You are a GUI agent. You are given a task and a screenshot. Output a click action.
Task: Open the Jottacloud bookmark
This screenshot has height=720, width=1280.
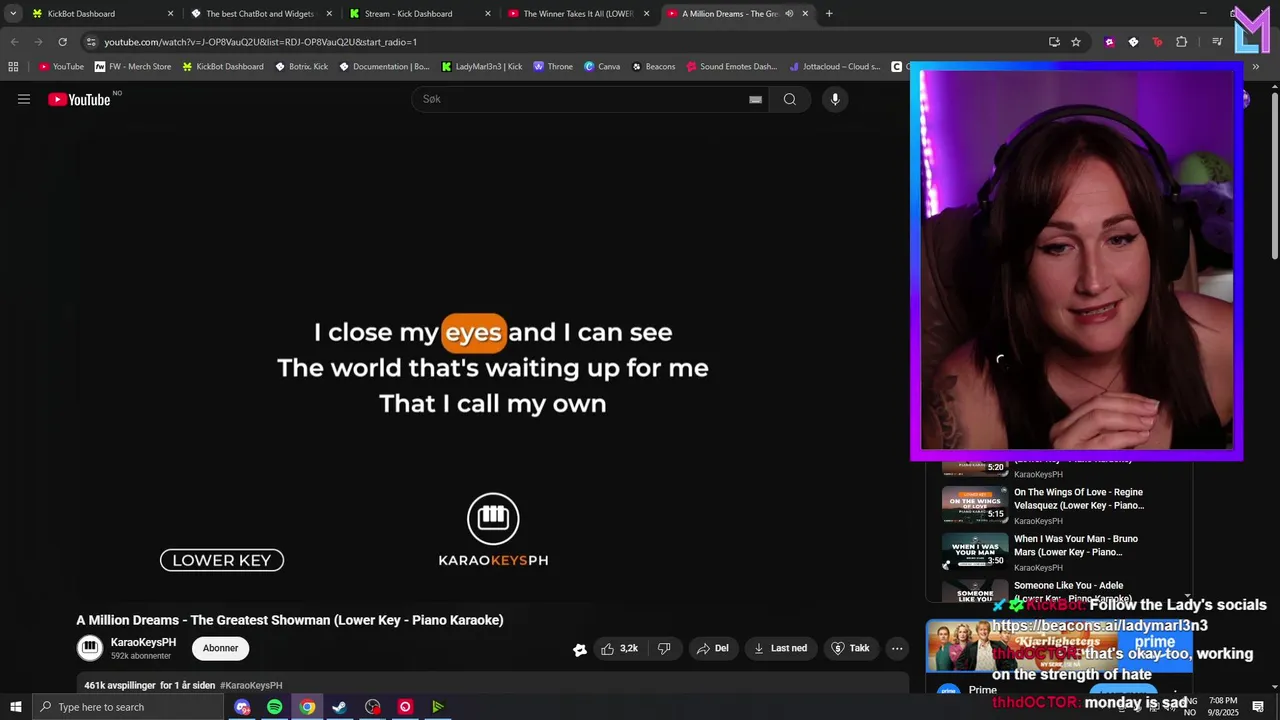[x=834, y=67]
